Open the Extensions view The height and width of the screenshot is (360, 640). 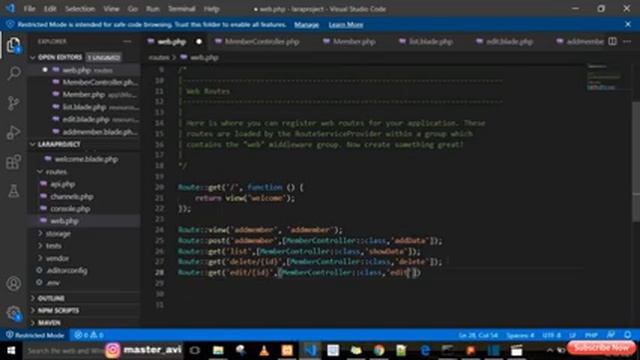(x=13, y=162)
